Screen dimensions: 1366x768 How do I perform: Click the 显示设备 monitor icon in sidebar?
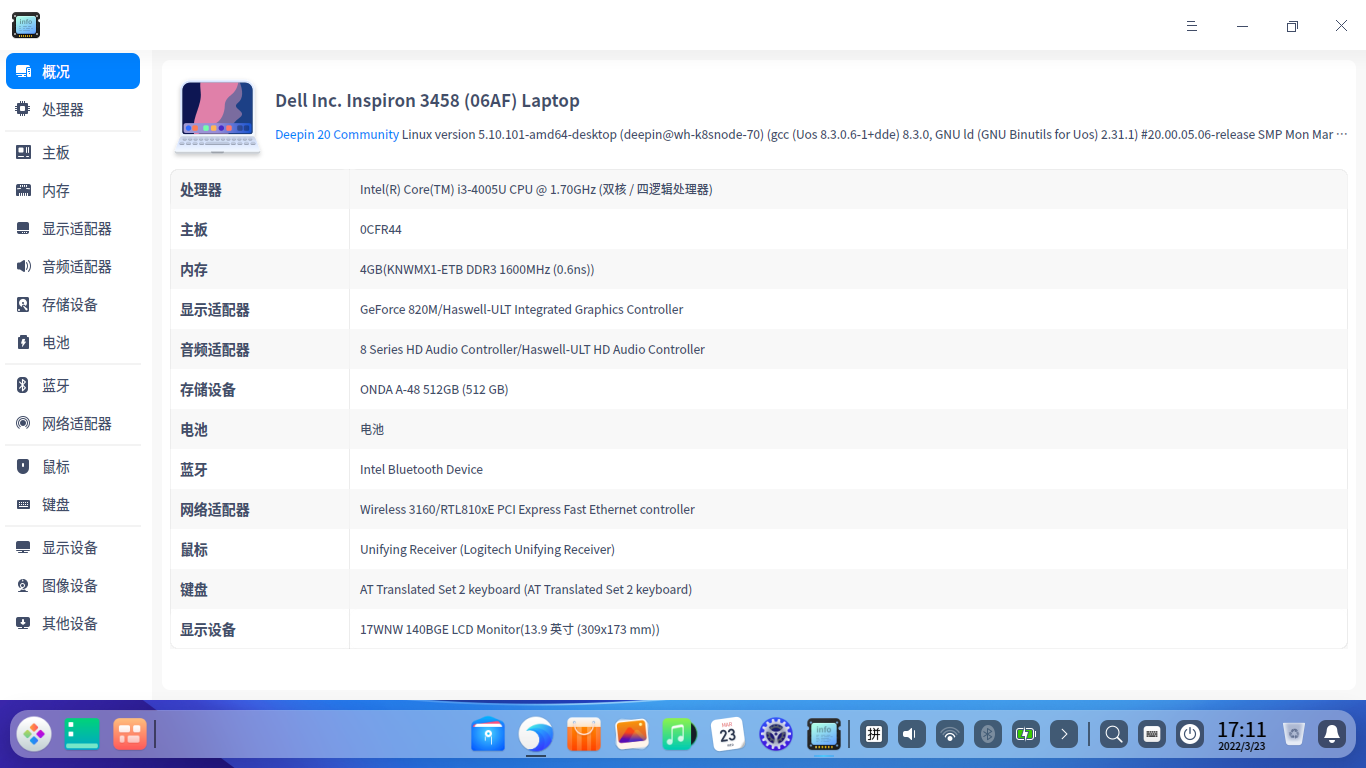coord(23,547)
